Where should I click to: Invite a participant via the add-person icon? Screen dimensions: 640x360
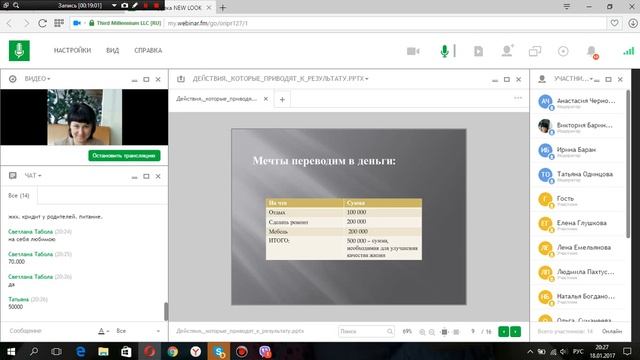(x=507, y=51)
